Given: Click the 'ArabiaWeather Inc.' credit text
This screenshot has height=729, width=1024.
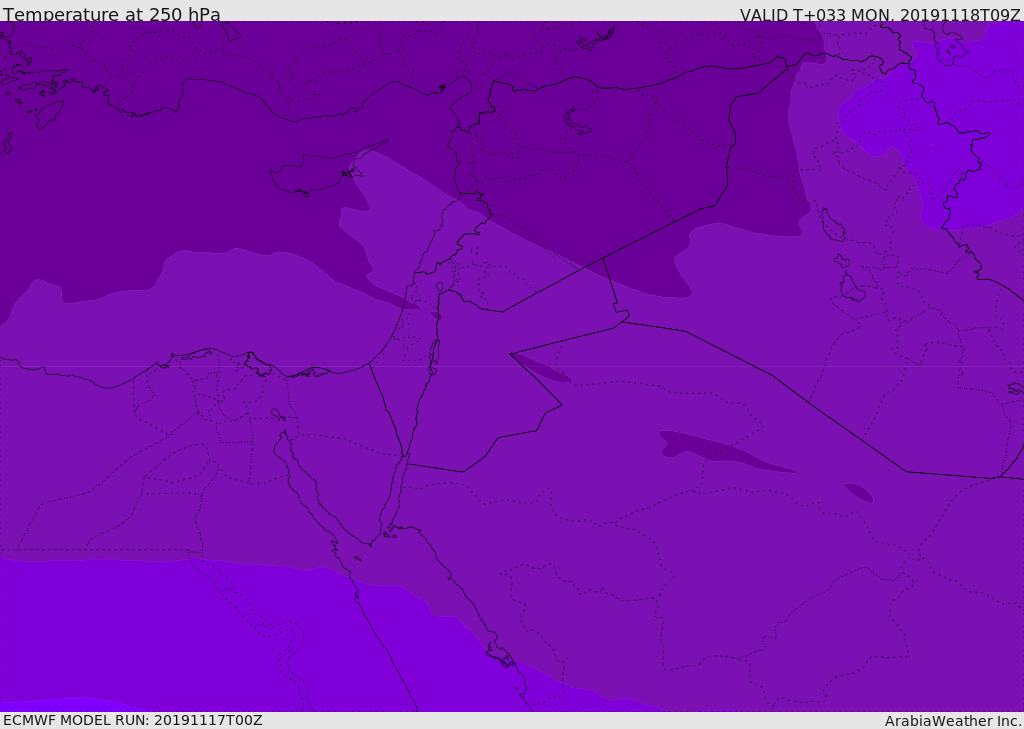Looking at the screenshot, I should pyautogui.click(x=954, y=721).
